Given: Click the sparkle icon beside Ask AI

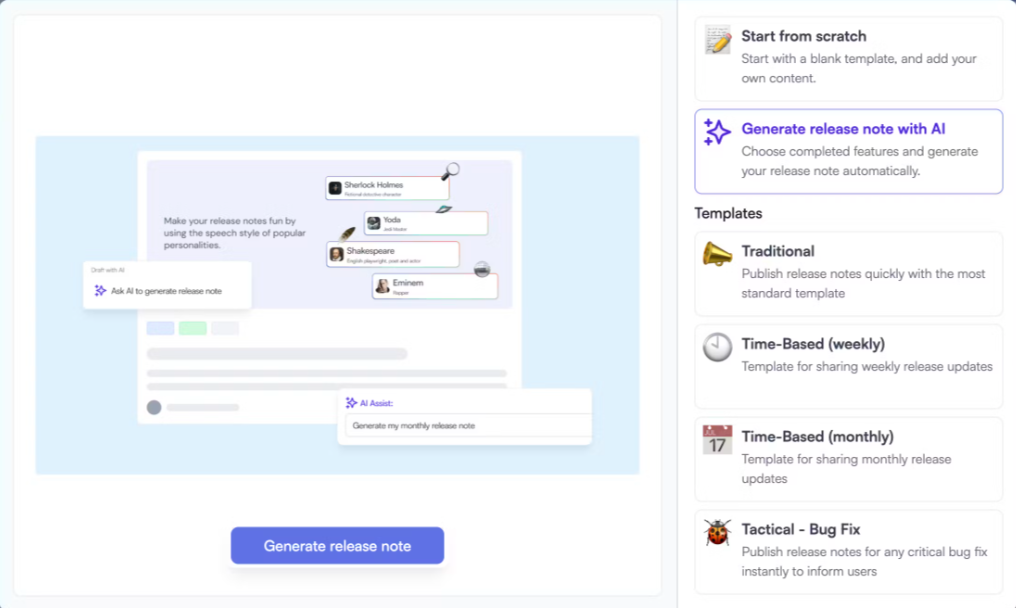Looking at the screenshot, I should click(x=100, y=290).
